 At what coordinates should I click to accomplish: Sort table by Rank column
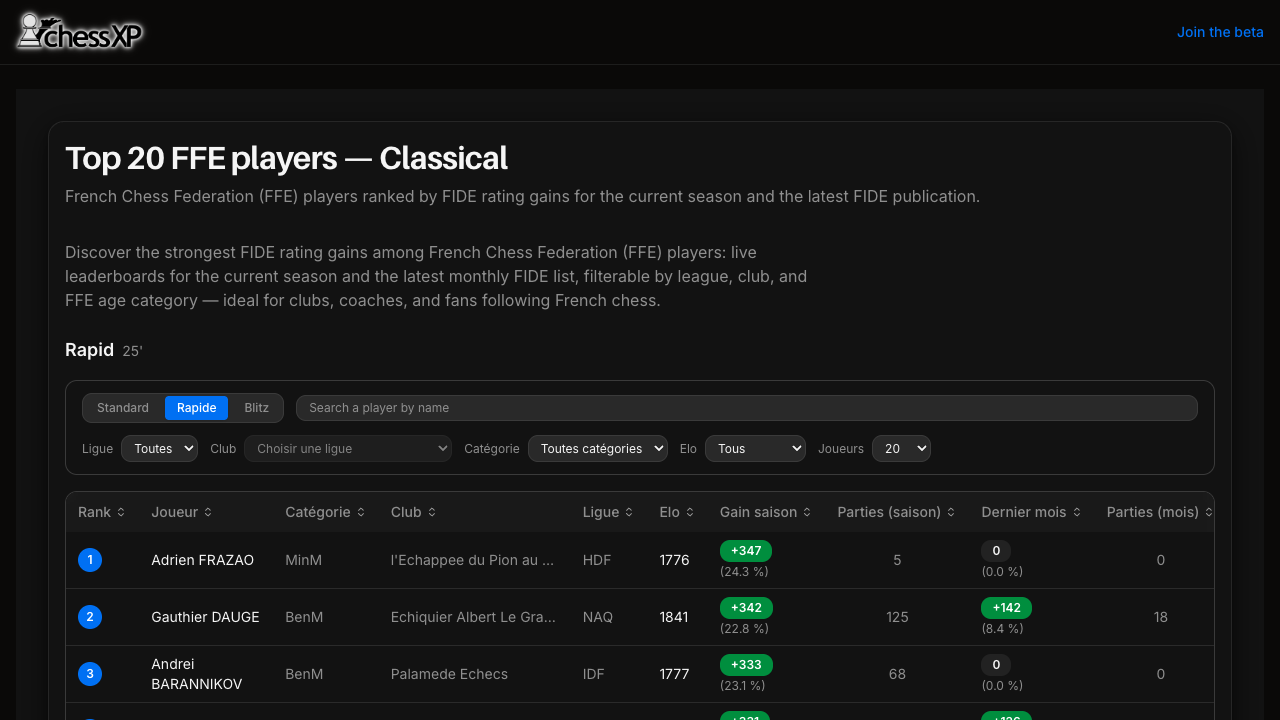[x=101, y=512]
